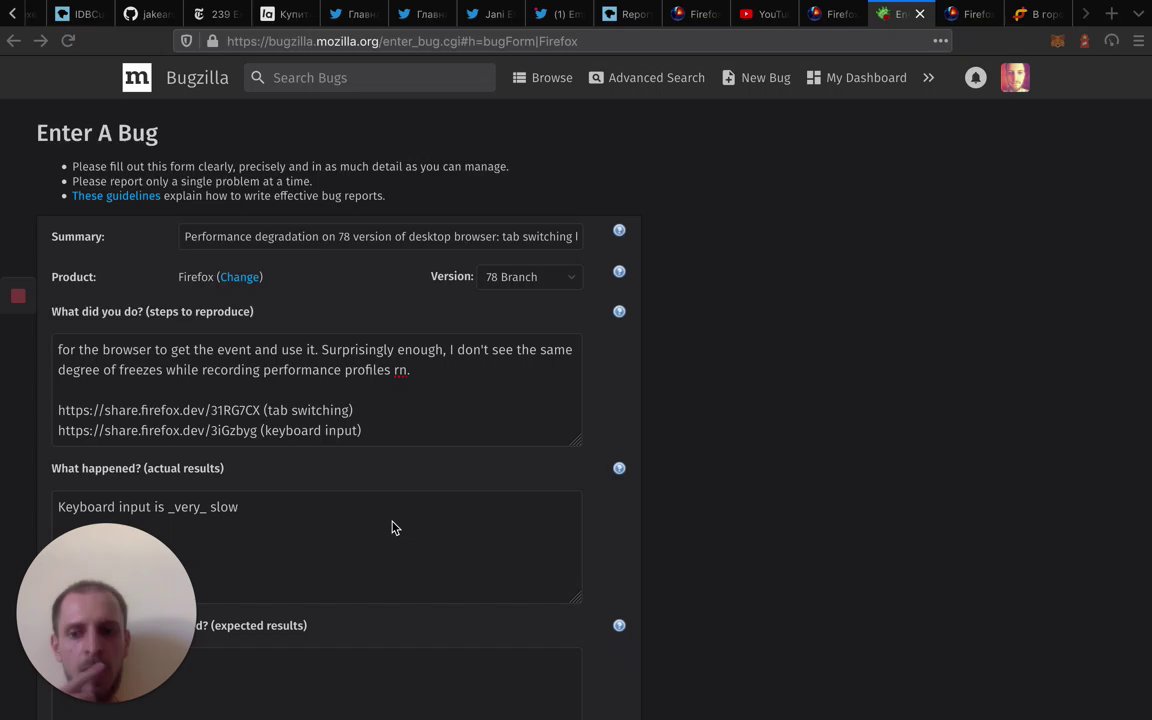Click the help icon beside Version dropdown
The width and height of the screenshot is (1152, 720).
(x=619, y=271)
